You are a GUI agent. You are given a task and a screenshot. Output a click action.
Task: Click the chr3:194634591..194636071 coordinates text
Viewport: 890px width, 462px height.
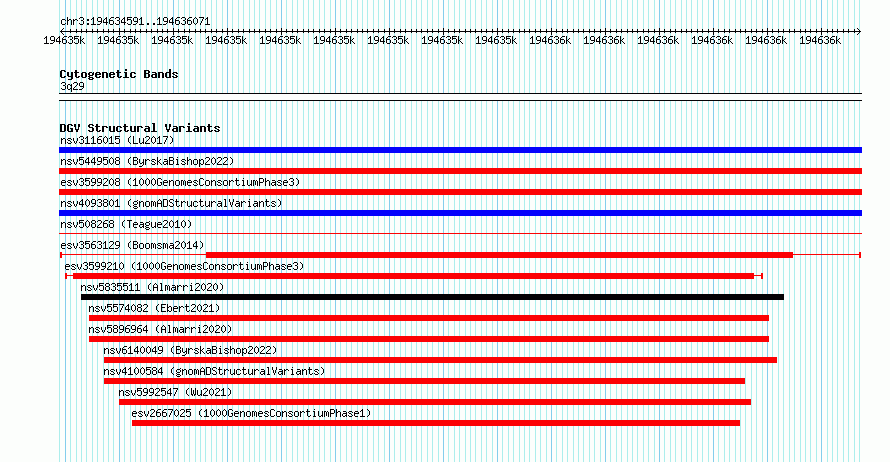tap(135, 22)
